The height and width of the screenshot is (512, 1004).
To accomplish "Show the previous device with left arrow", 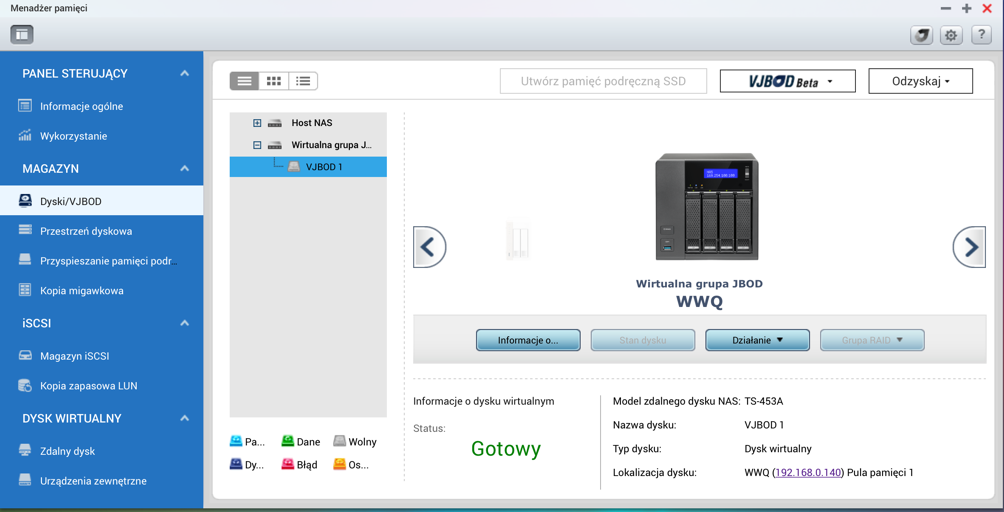I will coord(429,247).
